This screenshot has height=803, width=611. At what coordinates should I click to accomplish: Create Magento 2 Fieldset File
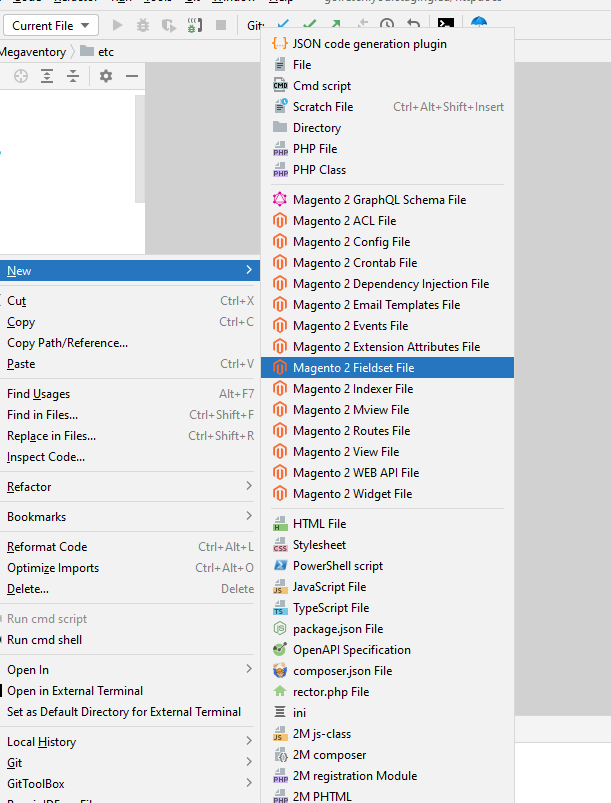[x=387, y=368]
